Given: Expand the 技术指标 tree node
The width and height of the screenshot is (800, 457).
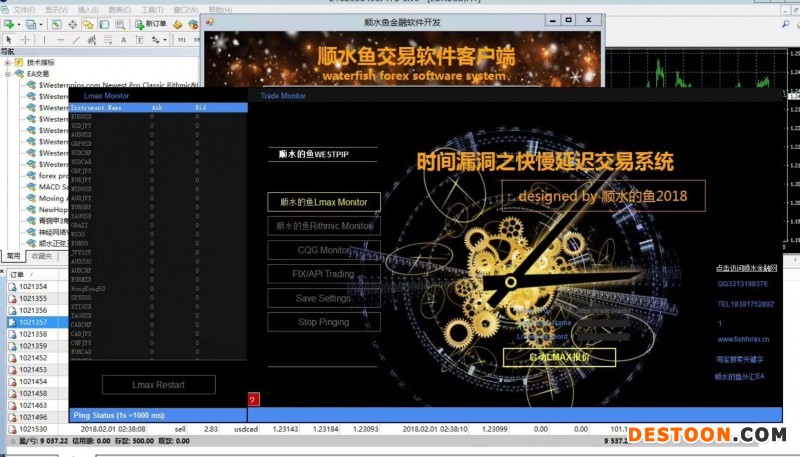Looking at the screenshot, I should click(8, 62).
